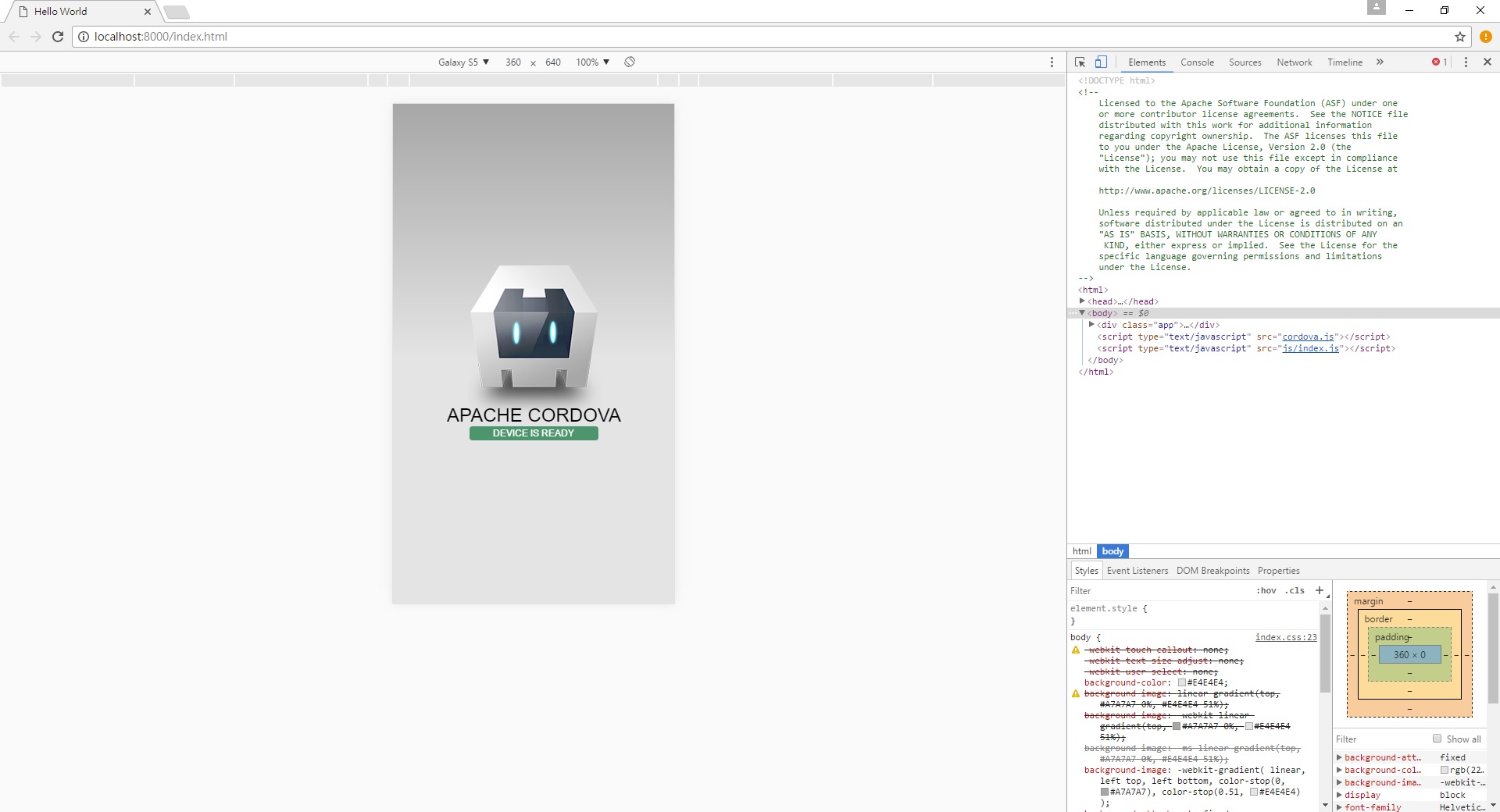Add new style rule plus icon

click(1320, 590)
